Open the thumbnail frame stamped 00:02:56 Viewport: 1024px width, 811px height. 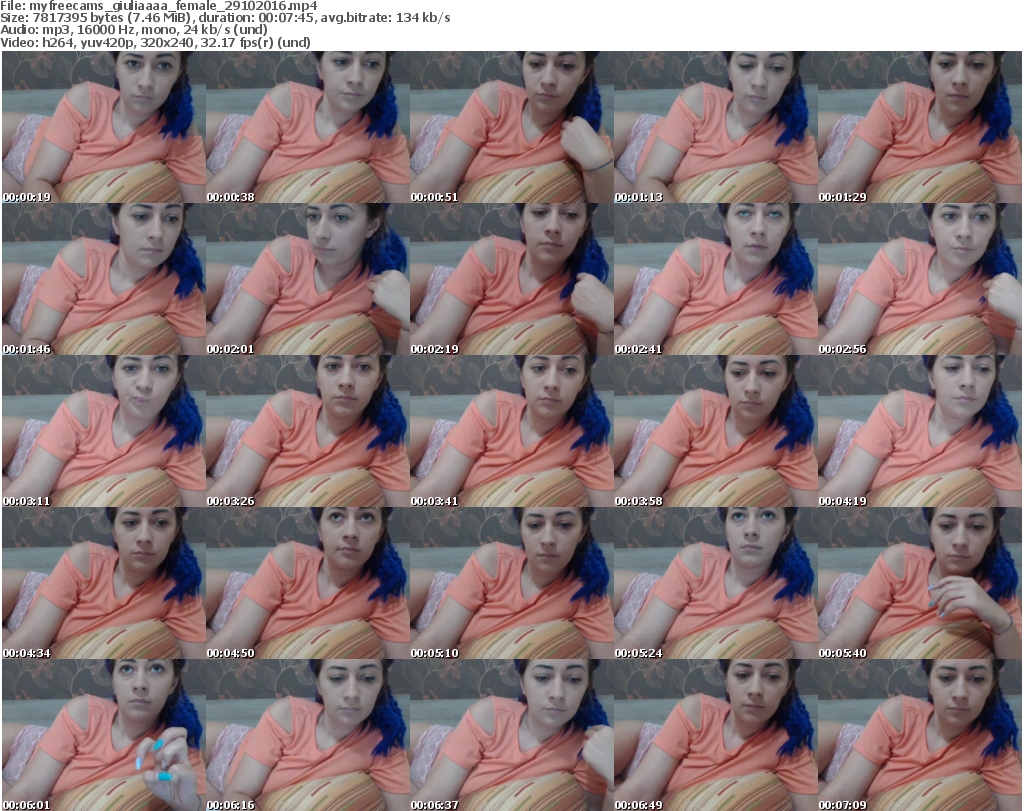point(920,279)
